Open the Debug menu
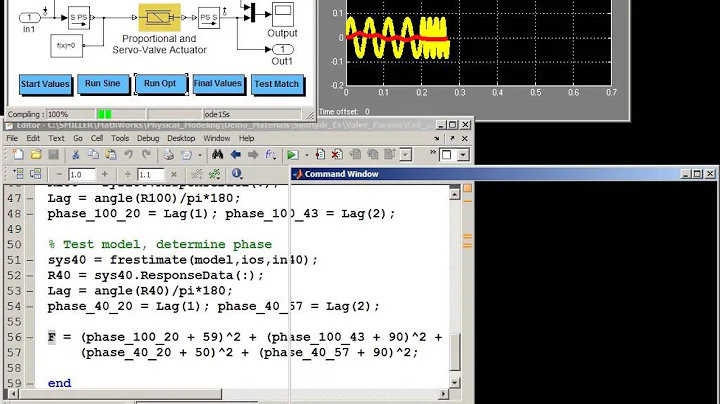 pos(148,138)
